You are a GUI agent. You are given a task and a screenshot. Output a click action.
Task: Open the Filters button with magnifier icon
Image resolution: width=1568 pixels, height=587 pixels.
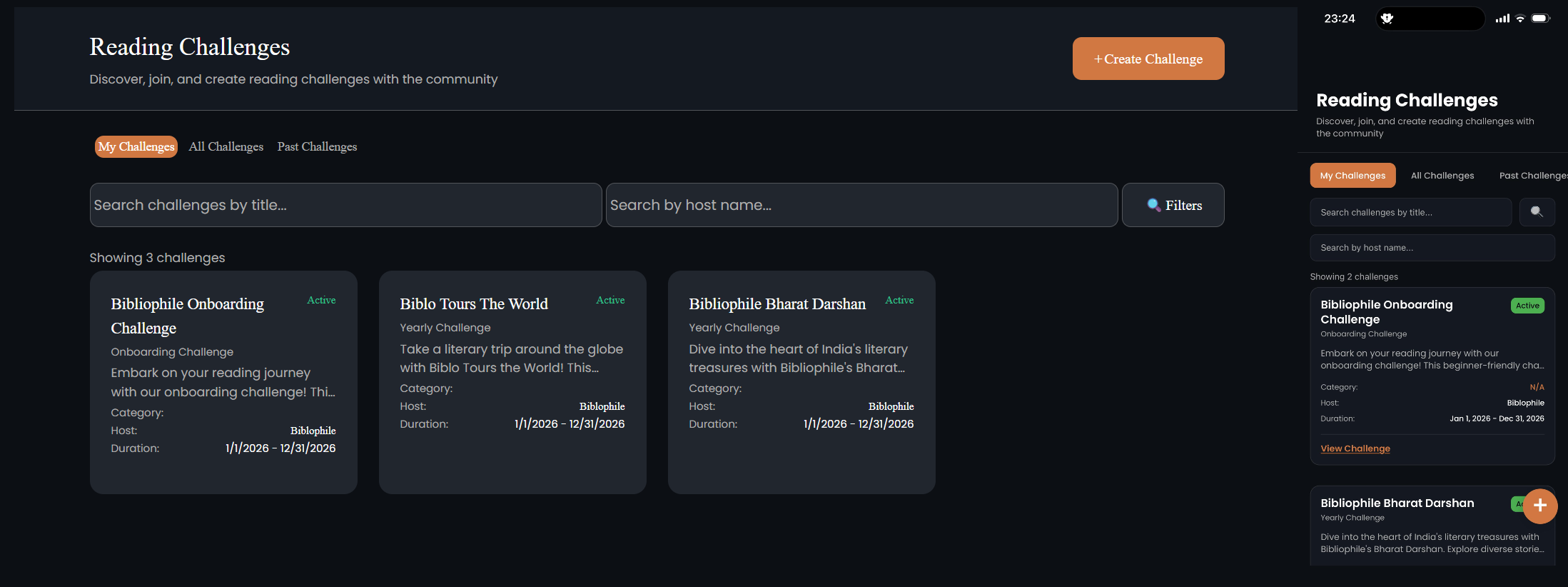coord(1173,205)
